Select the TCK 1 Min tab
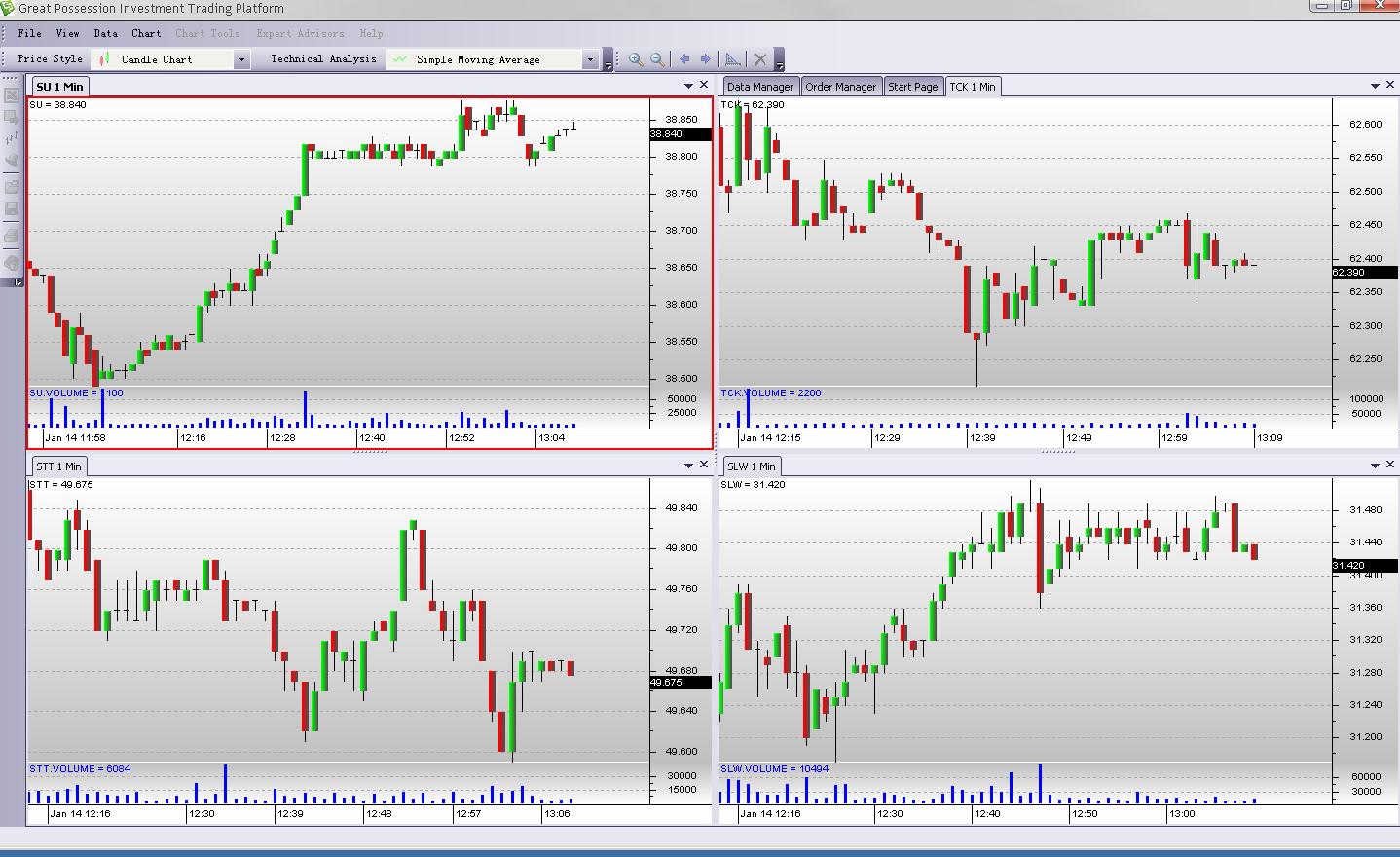Viewport: 1400px width, 857px height. point(973,87)
